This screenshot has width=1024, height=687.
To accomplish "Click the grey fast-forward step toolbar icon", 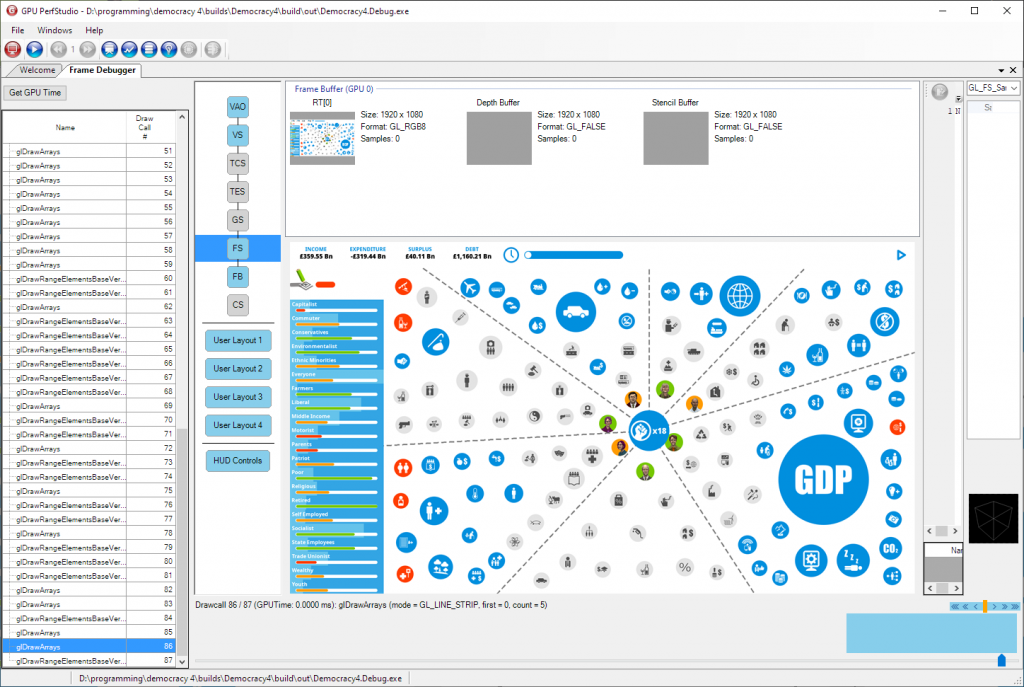I will pyautogui.click(x=88, y=49).
